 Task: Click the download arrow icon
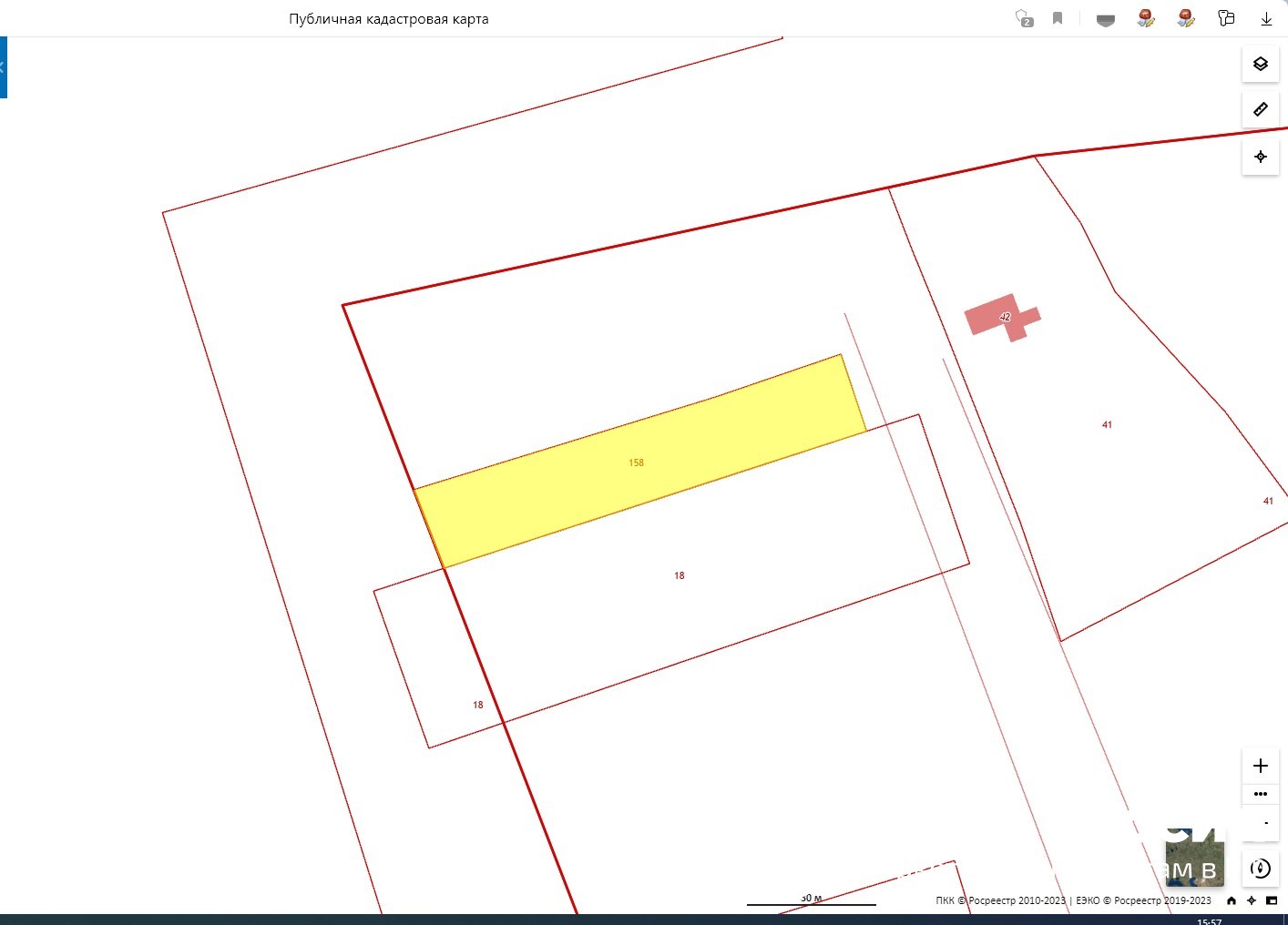pos(1266,19)
